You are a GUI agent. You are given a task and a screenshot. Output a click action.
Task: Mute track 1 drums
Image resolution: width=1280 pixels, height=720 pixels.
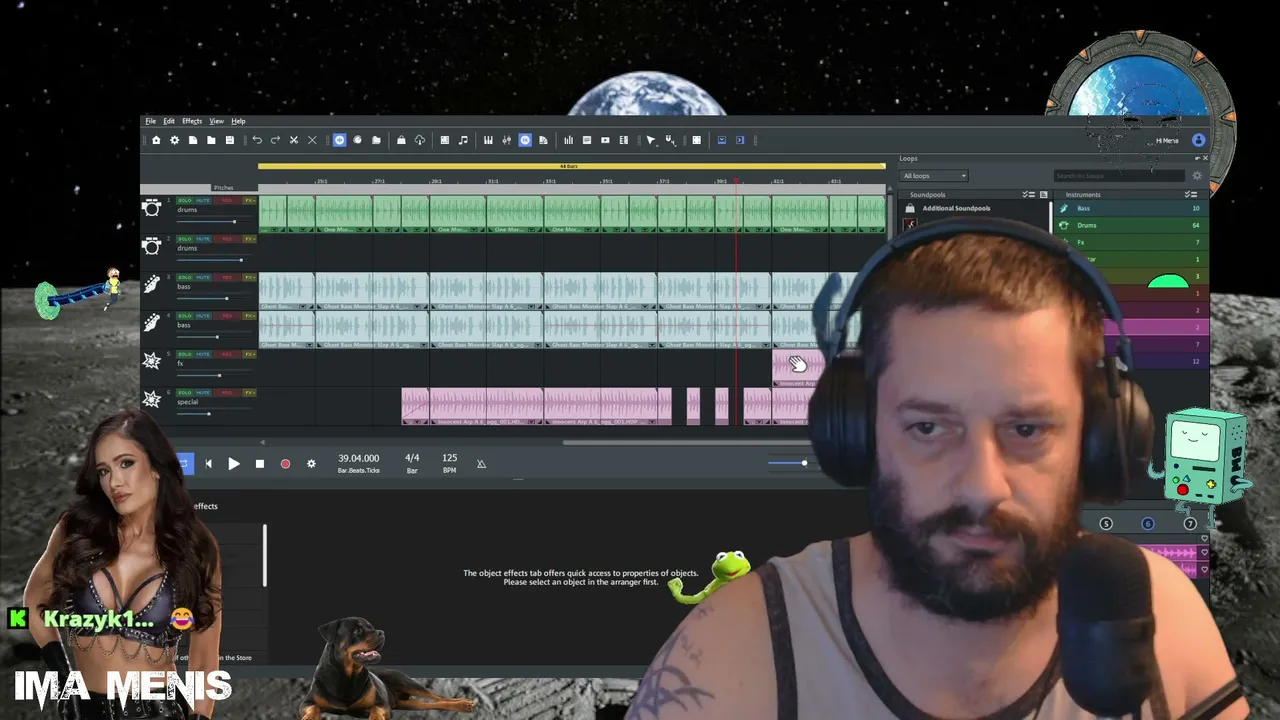(203, 201)
